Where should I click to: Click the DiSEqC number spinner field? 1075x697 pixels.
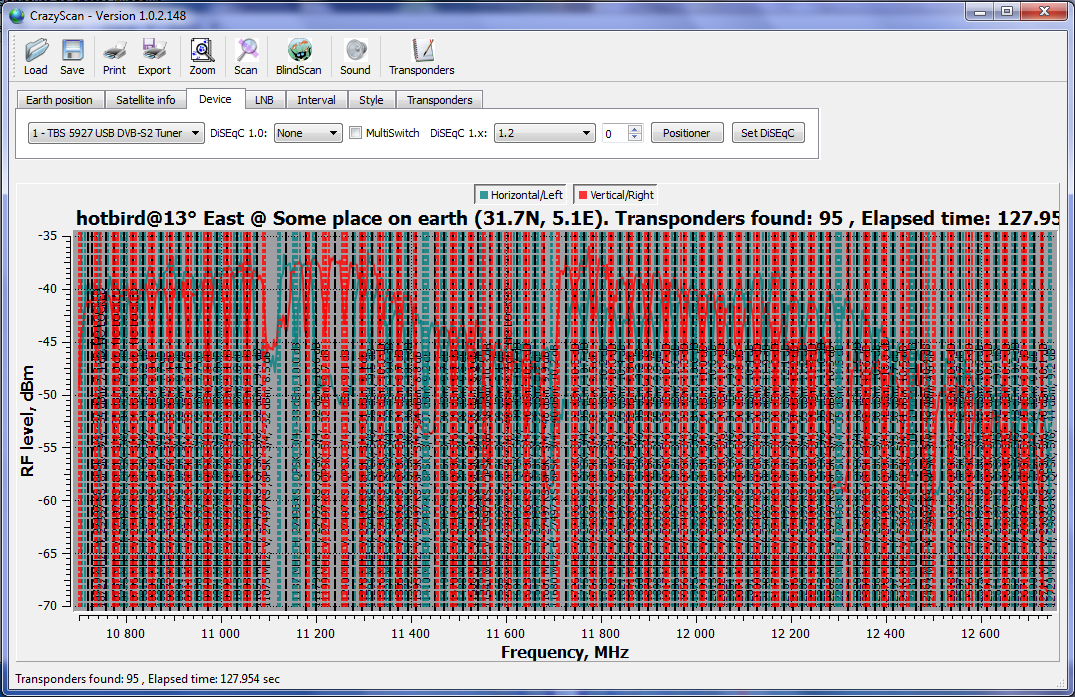click(x=614, y=133)
